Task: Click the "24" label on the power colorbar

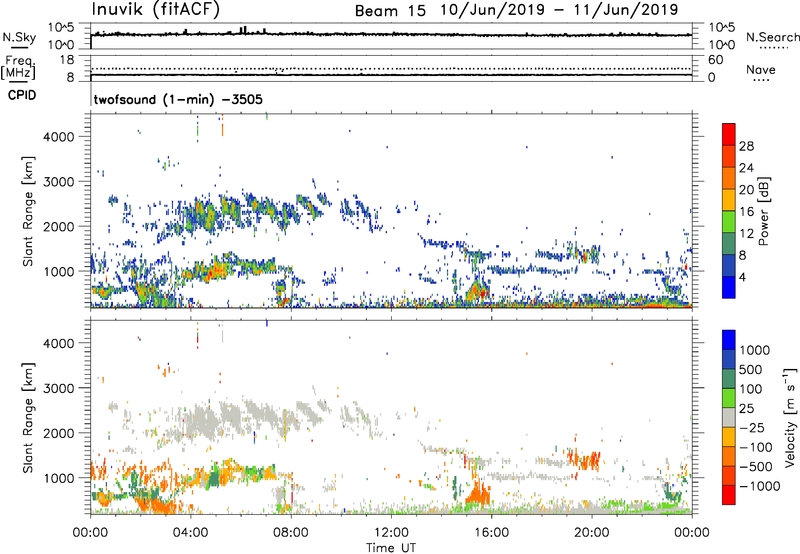Action: pyautogui.click(x=746, y=168)
